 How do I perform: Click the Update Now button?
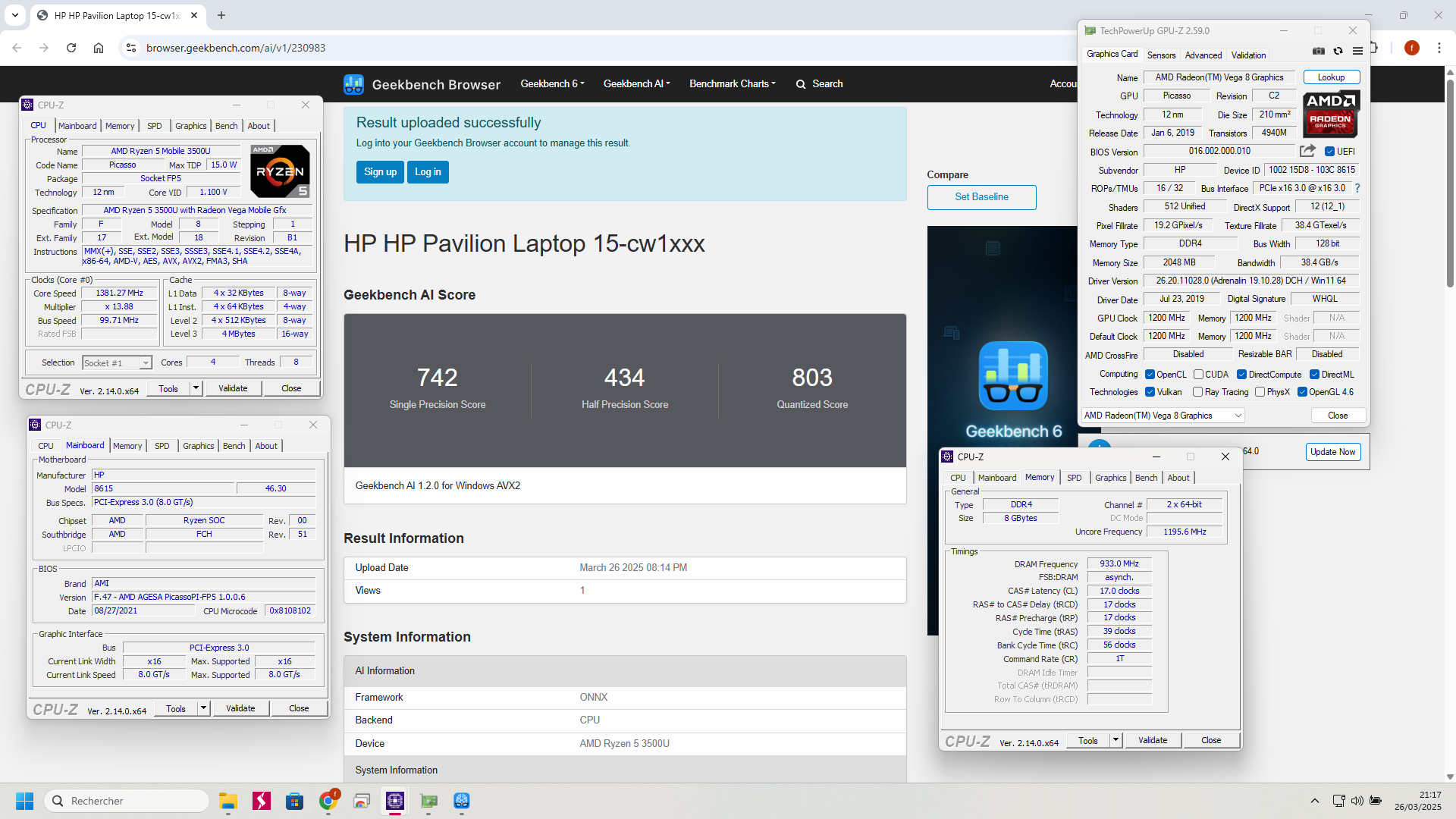1332,452
